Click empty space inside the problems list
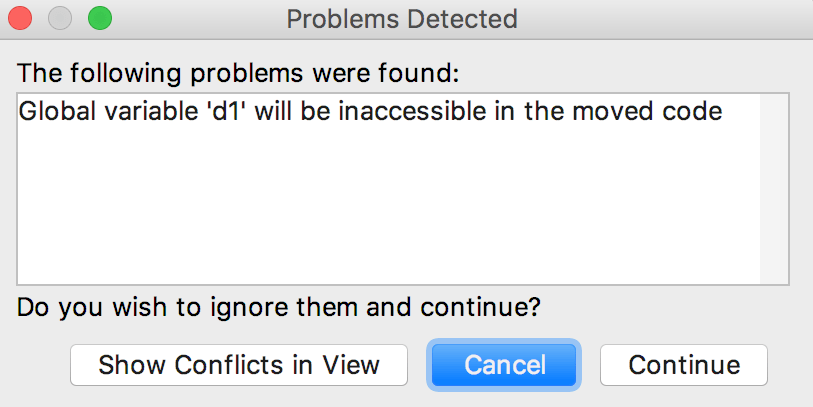Image resolution: width=813 pixels, height=407 pixels. (x=388, y=210)
